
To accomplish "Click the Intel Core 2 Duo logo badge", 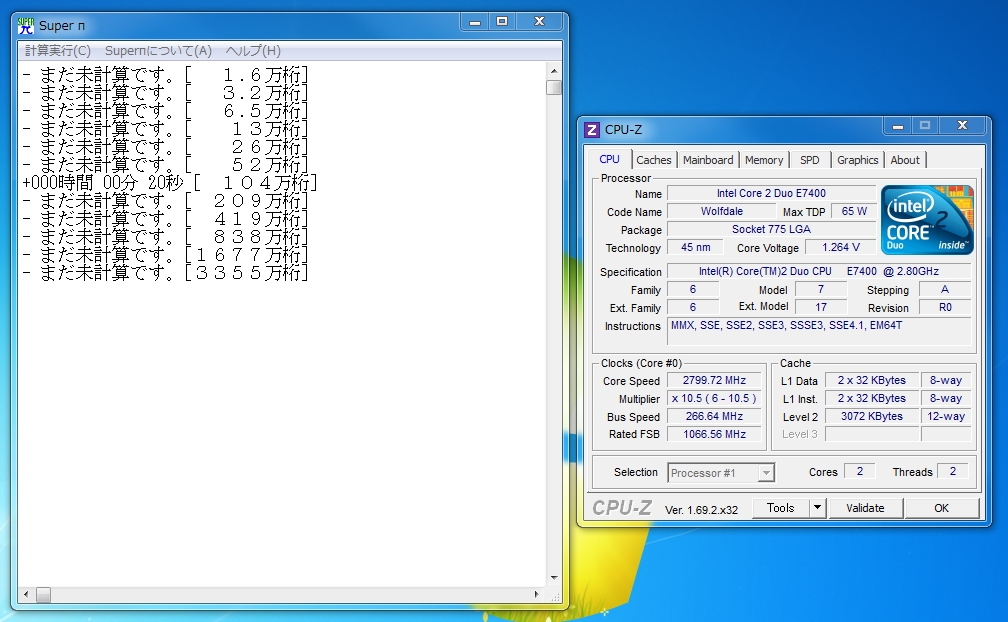I will click(x=927, y=219).
